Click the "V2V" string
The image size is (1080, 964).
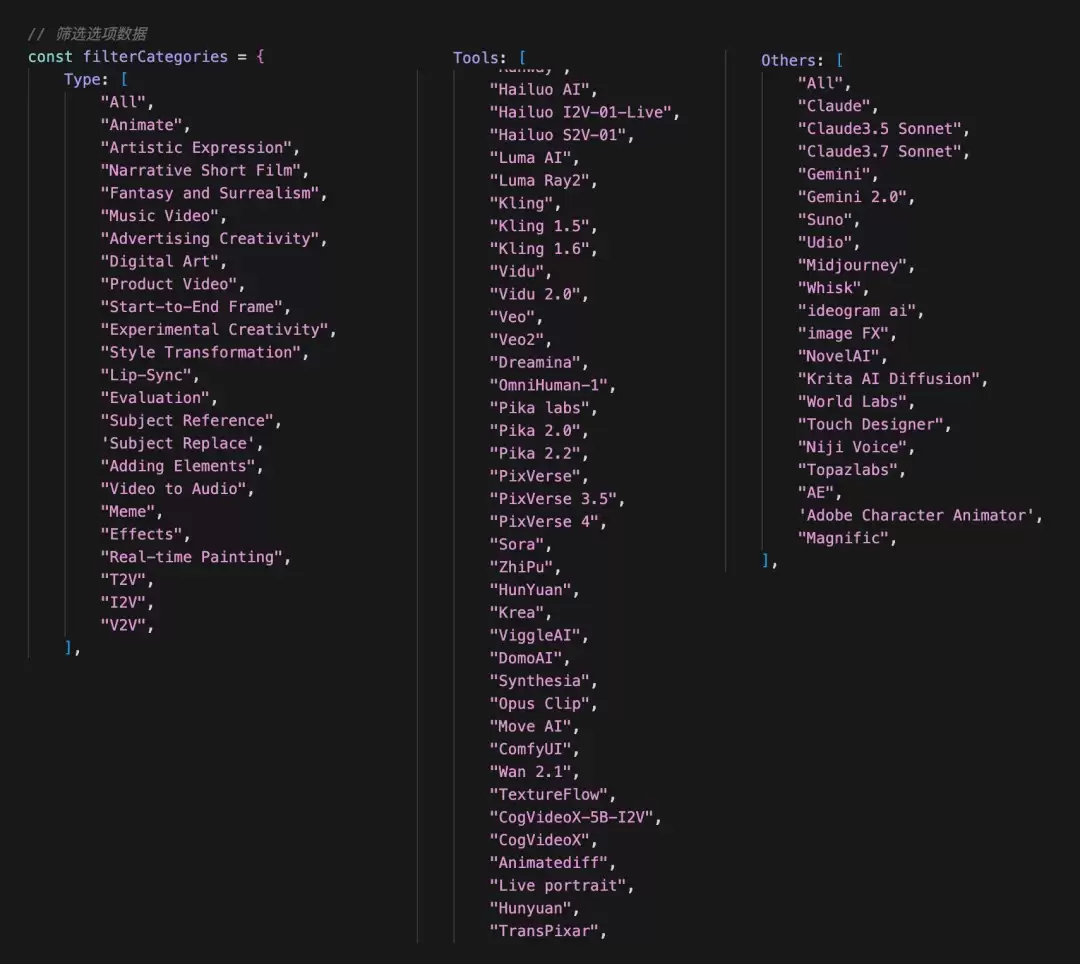tap(123, 625)
